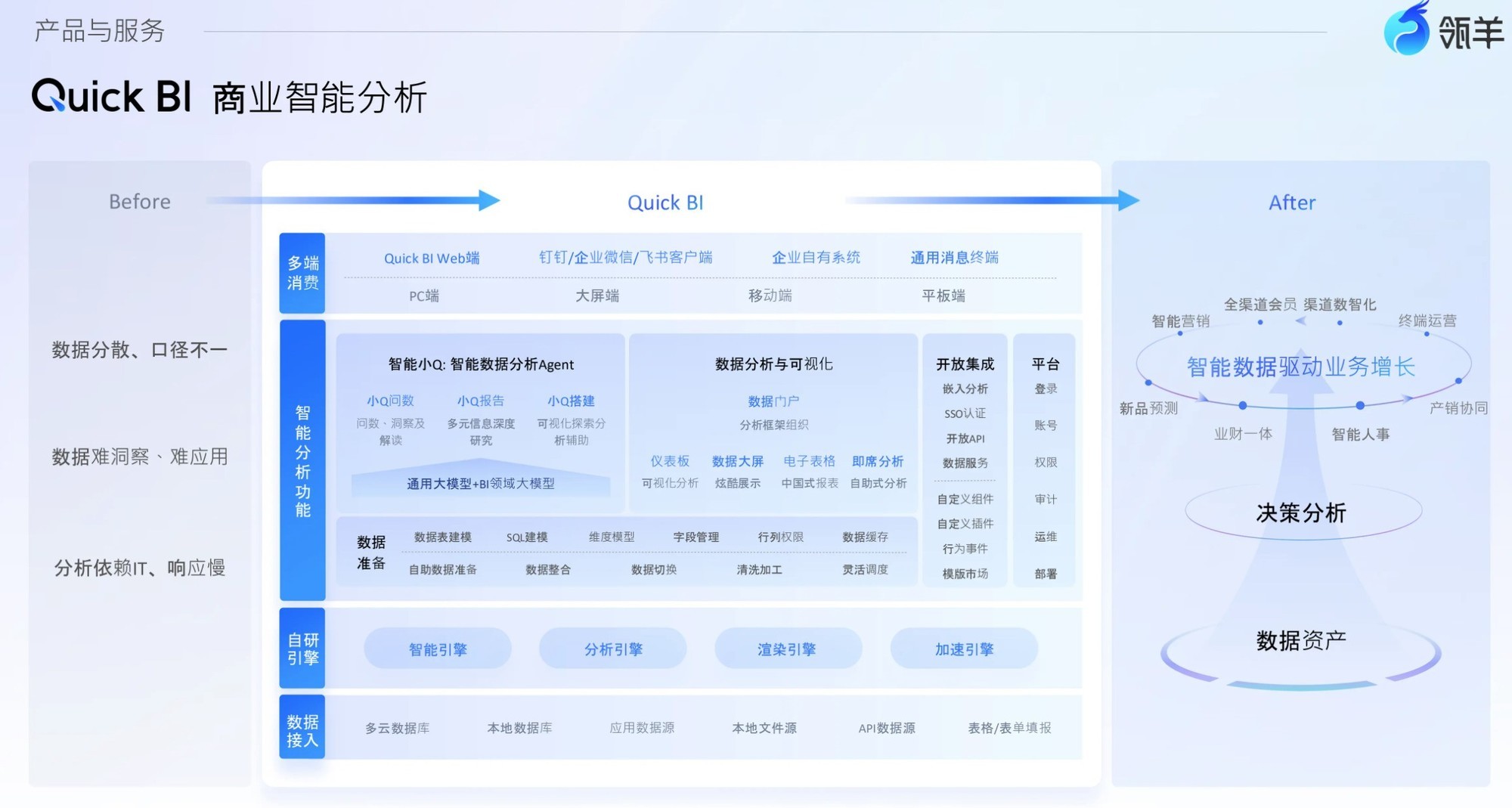Select the 渲染引擎 pill button
The width and height of the screenshot is (1512, 808).
tap(787, 649)
